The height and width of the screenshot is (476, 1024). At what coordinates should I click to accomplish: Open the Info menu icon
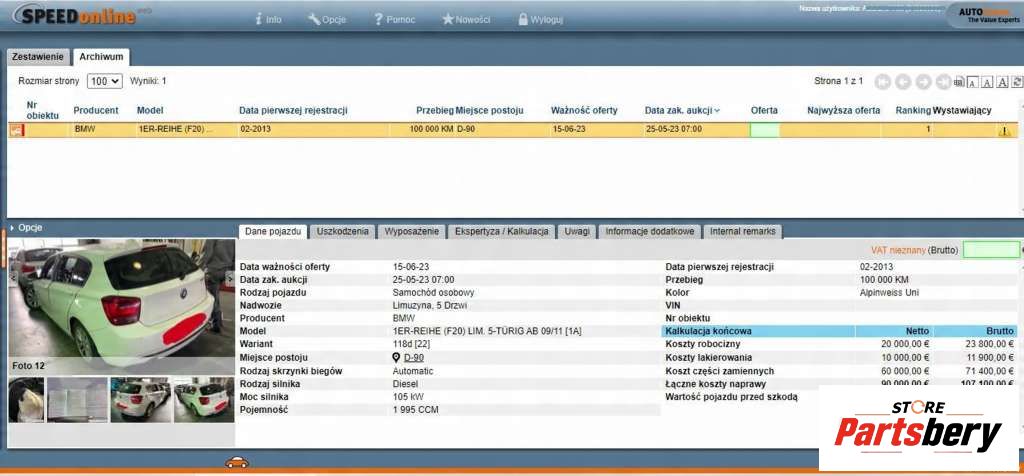click(x=259, y=20)
